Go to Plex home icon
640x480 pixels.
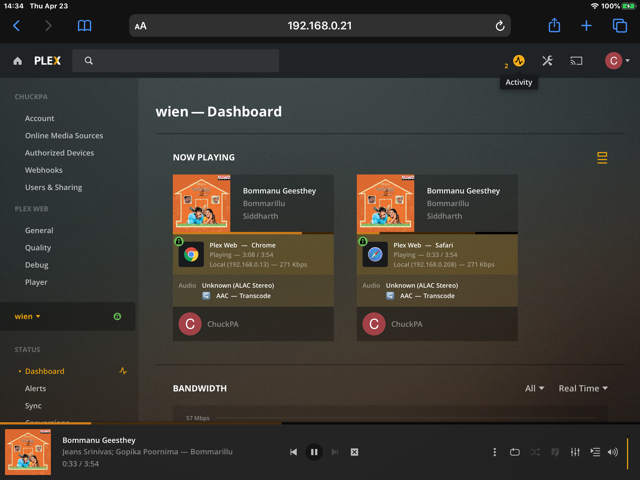coord(18,61)
